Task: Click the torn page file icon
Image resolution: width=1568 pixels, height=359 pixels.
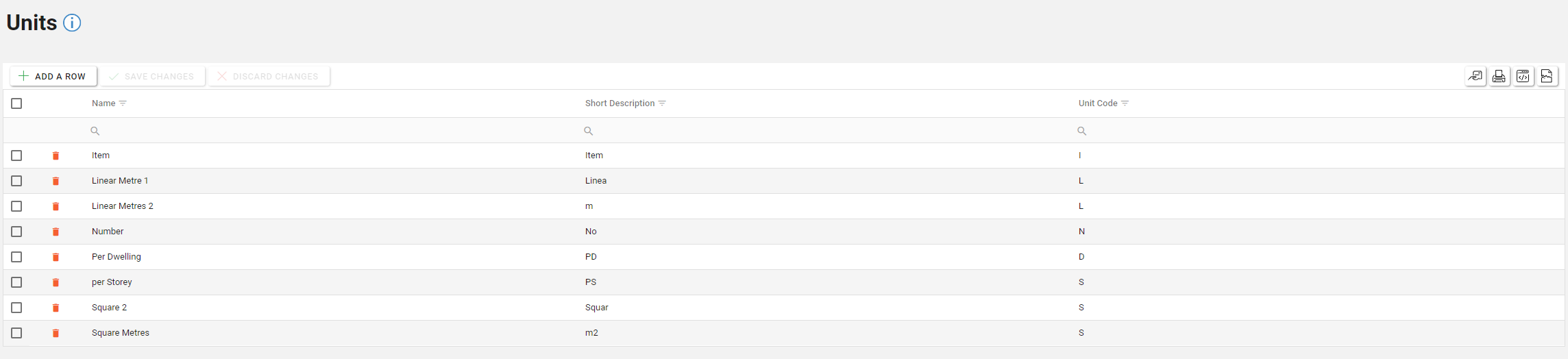Action: coord(1547,76)
